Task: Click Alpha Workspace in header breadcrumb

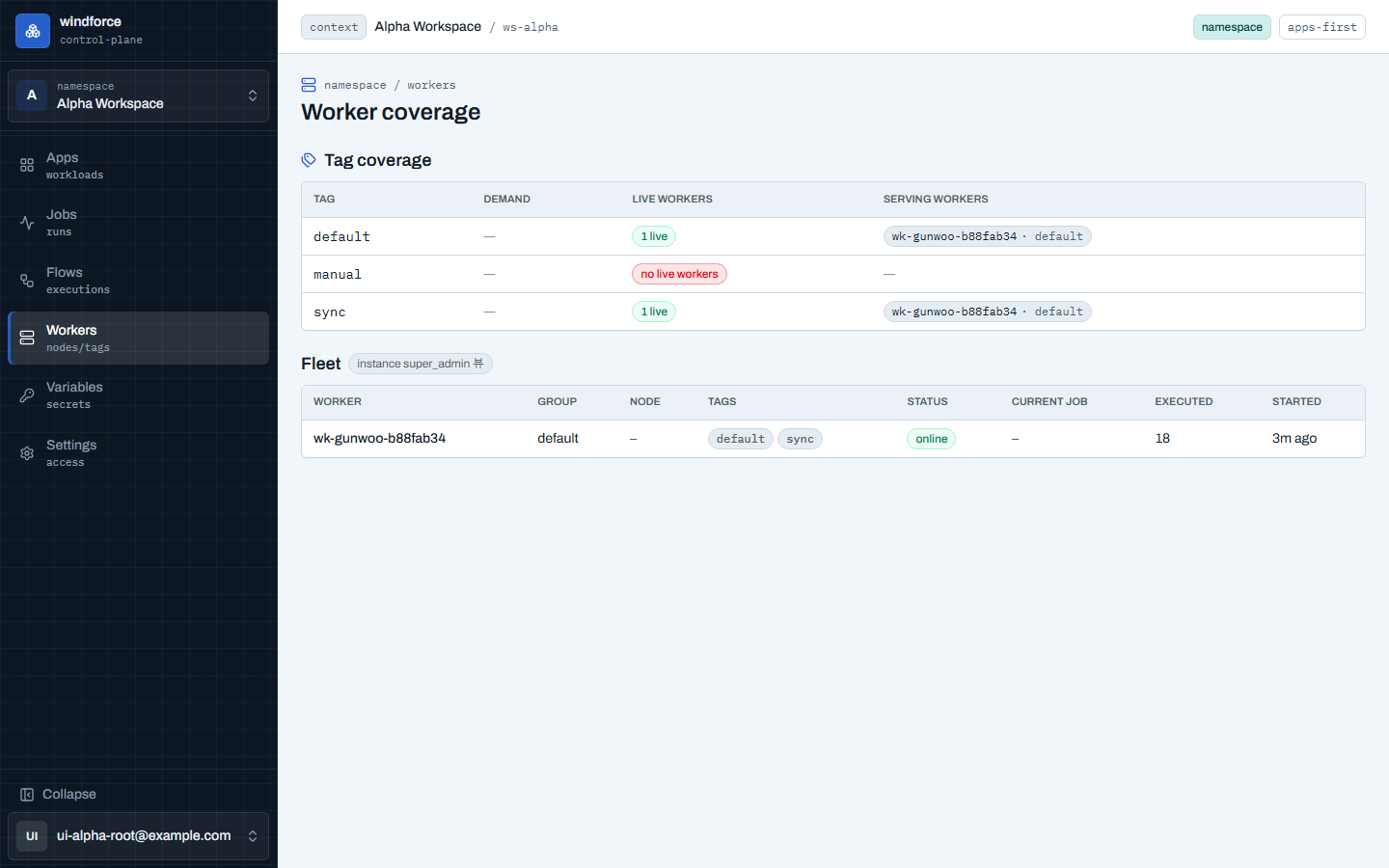Action: tap(428, 26)
